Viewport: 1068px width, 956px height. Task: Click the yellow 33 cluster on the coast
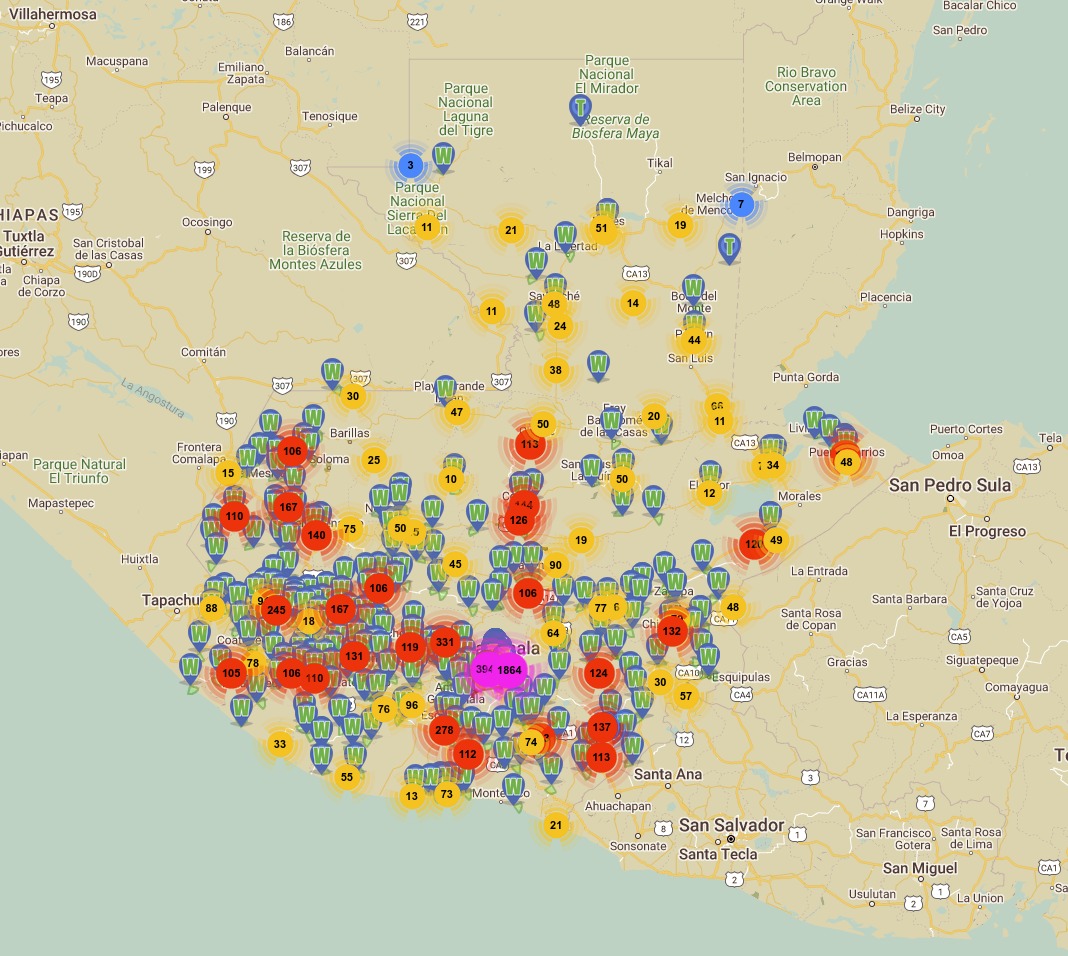[280, 744]
